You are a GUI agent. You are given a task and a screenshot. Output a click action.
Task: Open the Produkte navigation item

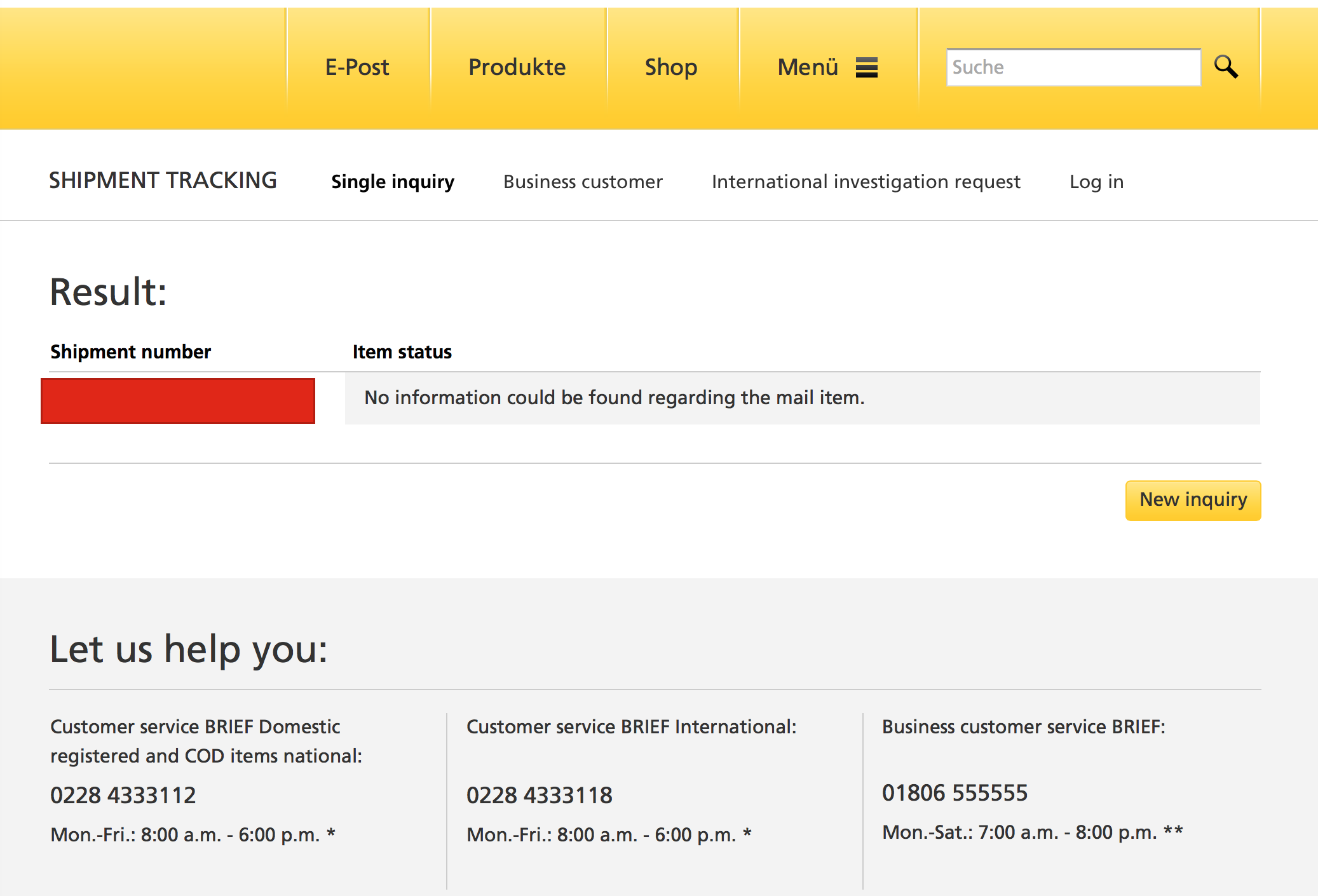pyautogui.click(x=517, y=67)
